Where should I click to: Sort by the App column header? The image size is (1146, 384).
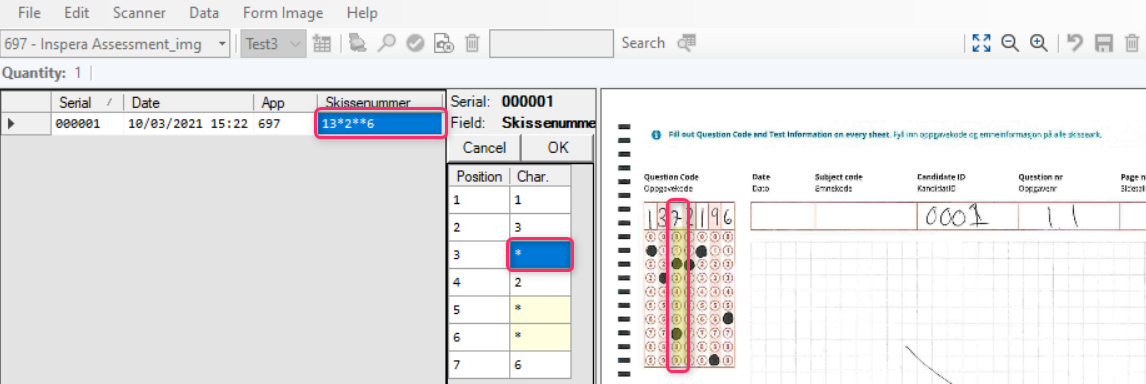285,102
